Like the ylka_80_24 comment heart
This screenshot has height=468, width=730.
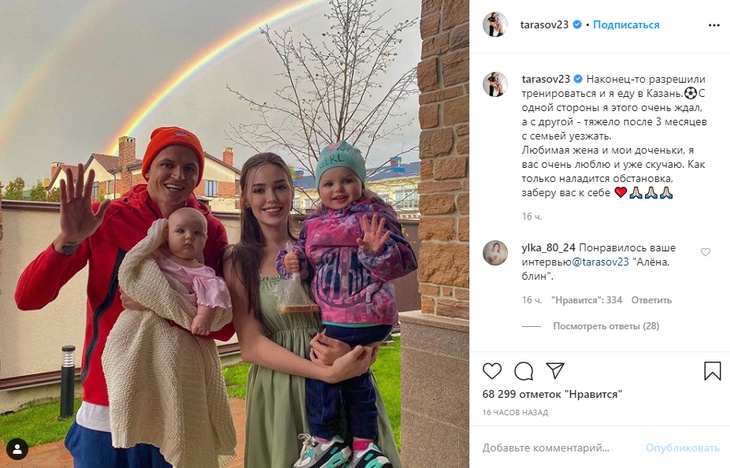(705, 252)
